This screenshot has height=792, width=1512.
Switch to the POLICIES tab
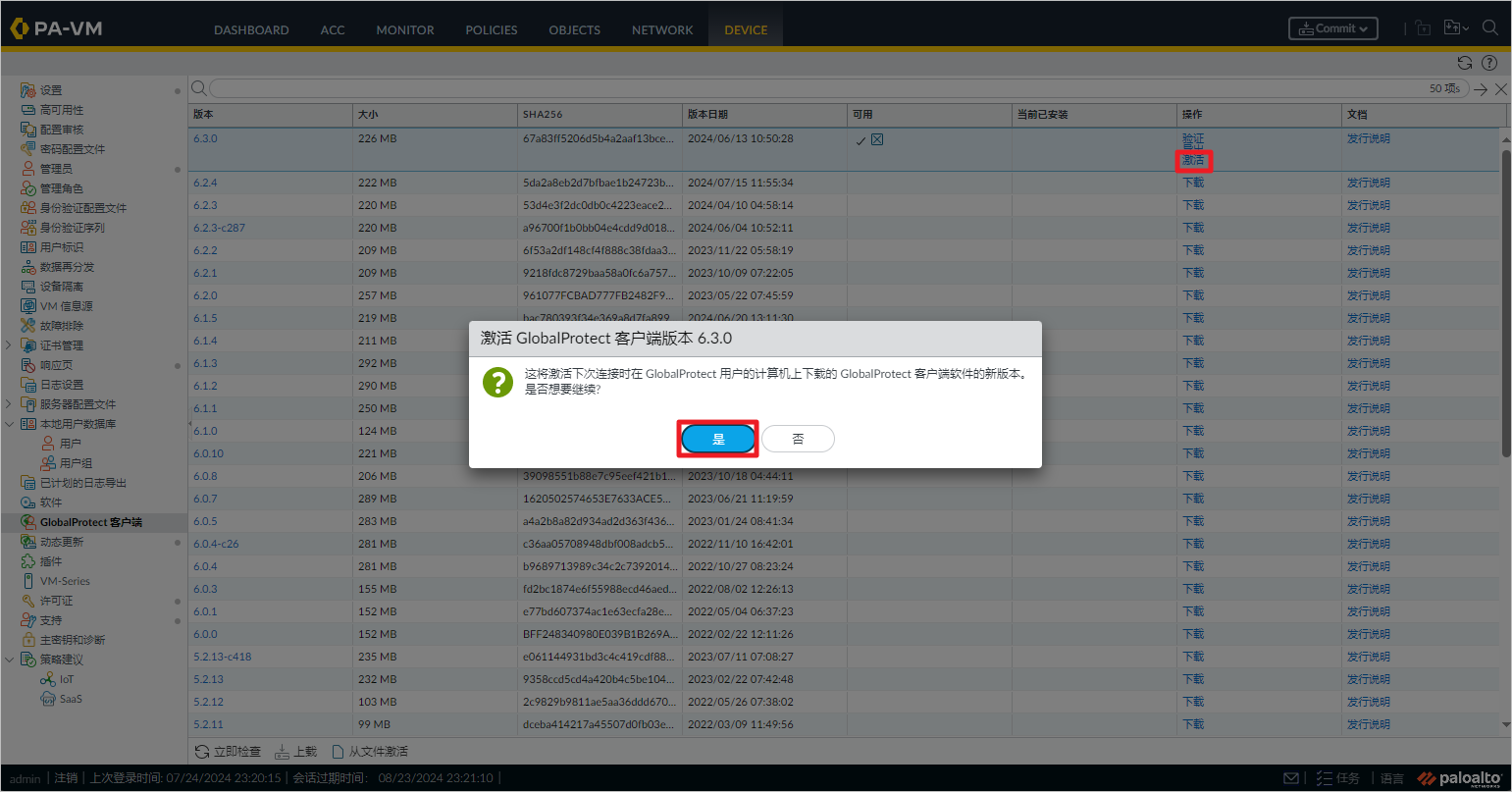point(492,30)
